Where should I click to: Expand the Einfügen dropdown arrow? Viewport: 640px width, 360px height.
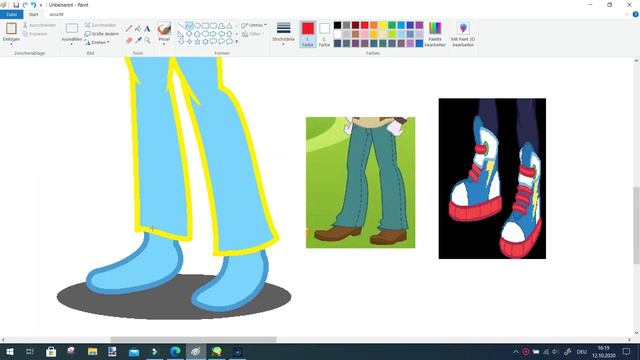[x=11, y=44]
